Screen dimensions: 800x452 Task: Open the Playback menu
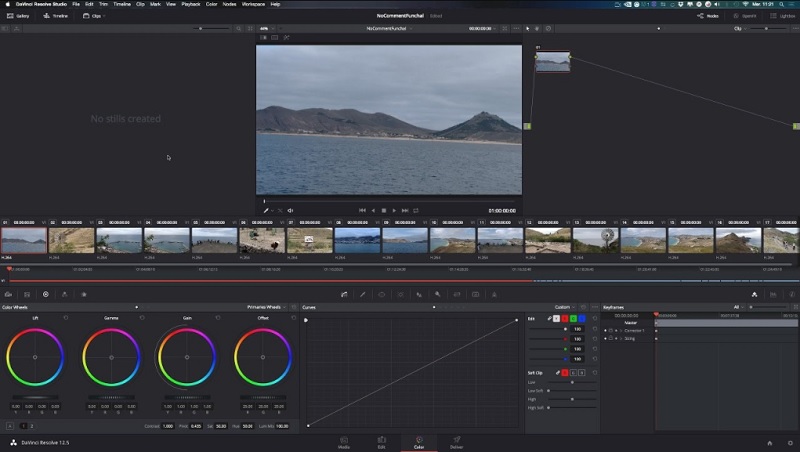191,4
